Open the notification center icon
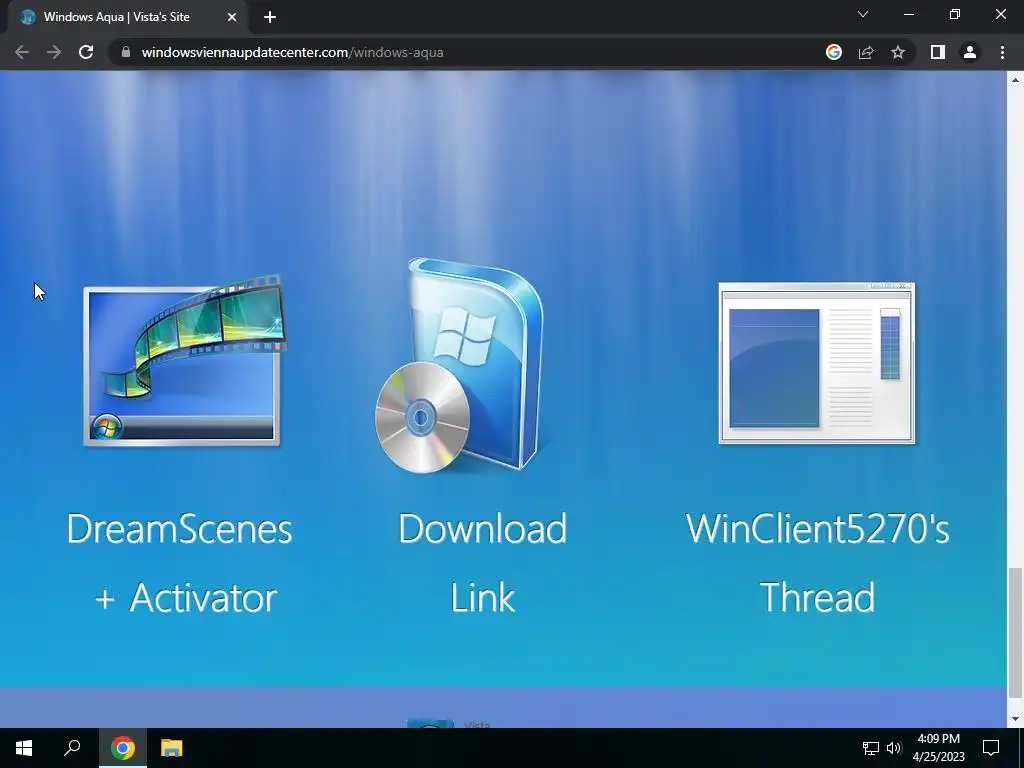 coord(991,748)
